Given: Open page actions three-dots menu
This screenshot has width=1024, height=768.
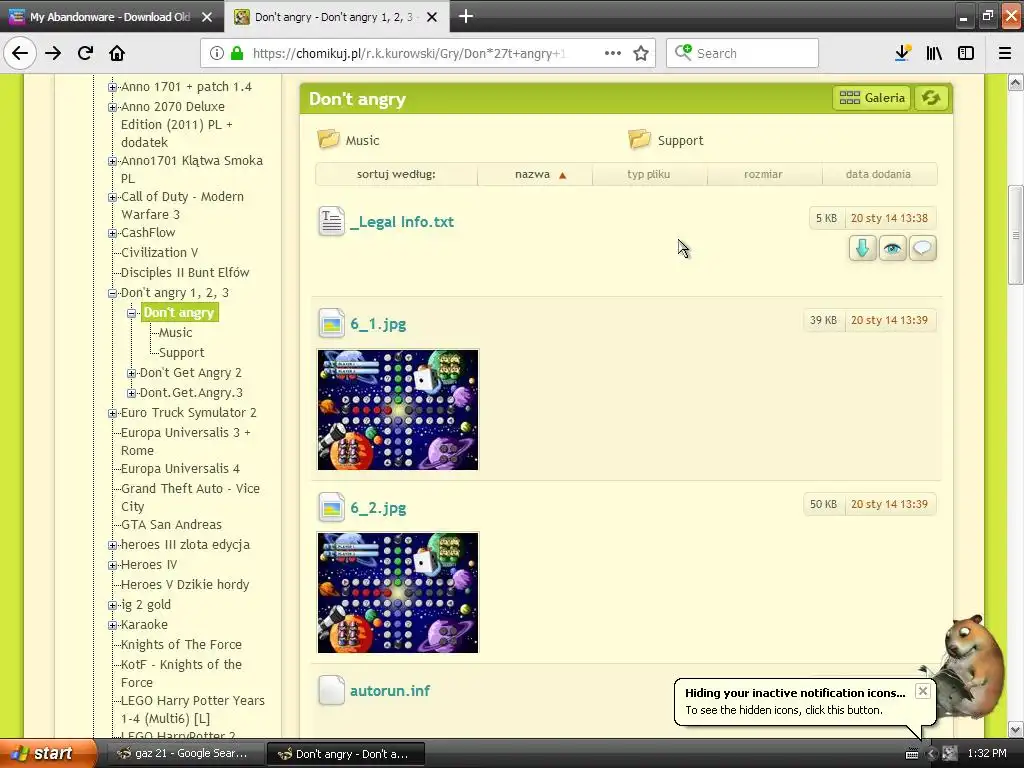Looking at the screenshot, I should (613, 53).
